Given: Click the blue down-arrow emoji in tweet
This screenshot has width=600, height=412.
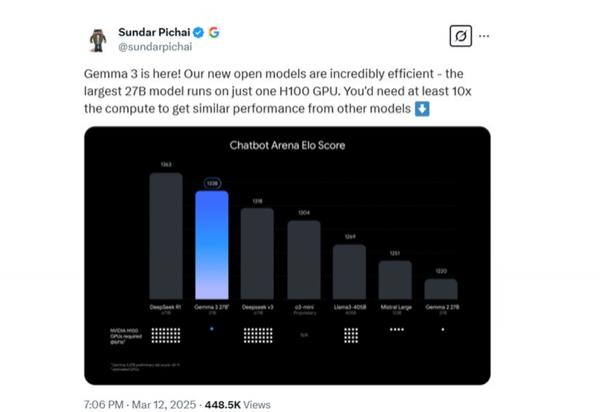Looking at the screenshot, I should (x=422, y=108).
